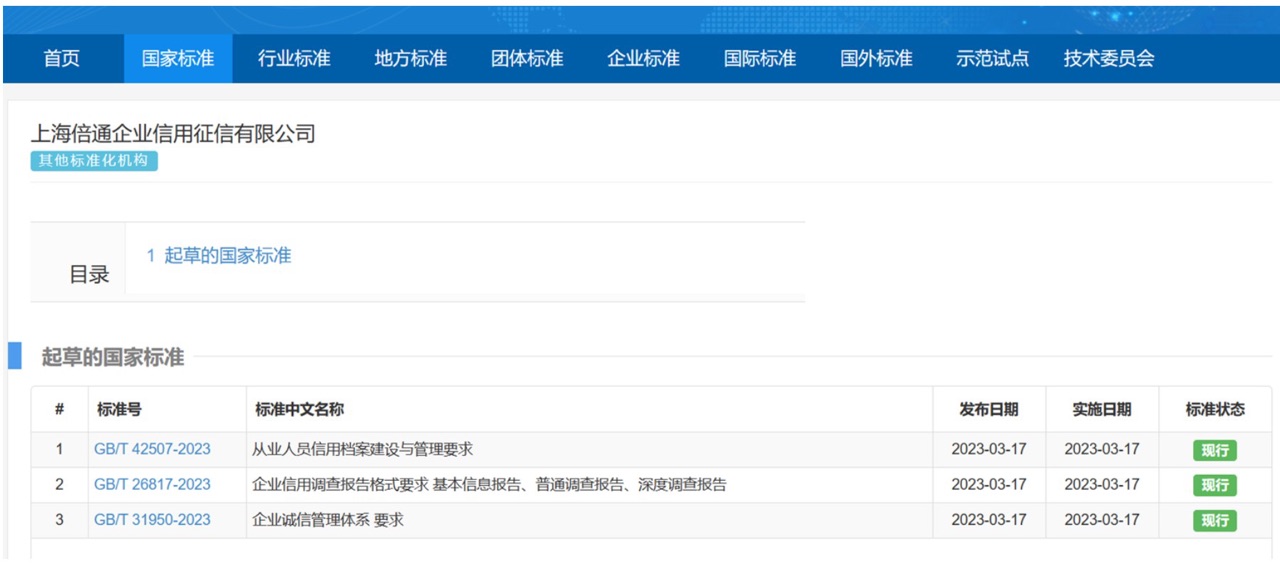
Task: Go to the 首页 home tab
Action: tap(62, 58)
